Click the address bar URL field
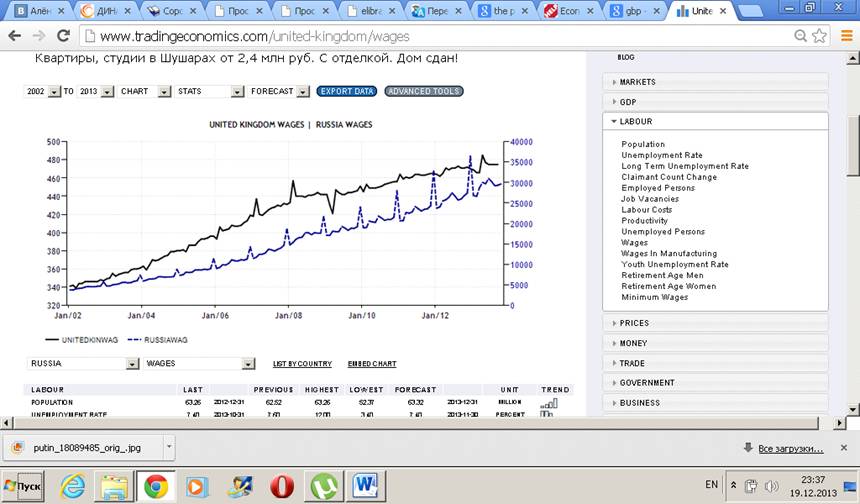 point(430,36)
